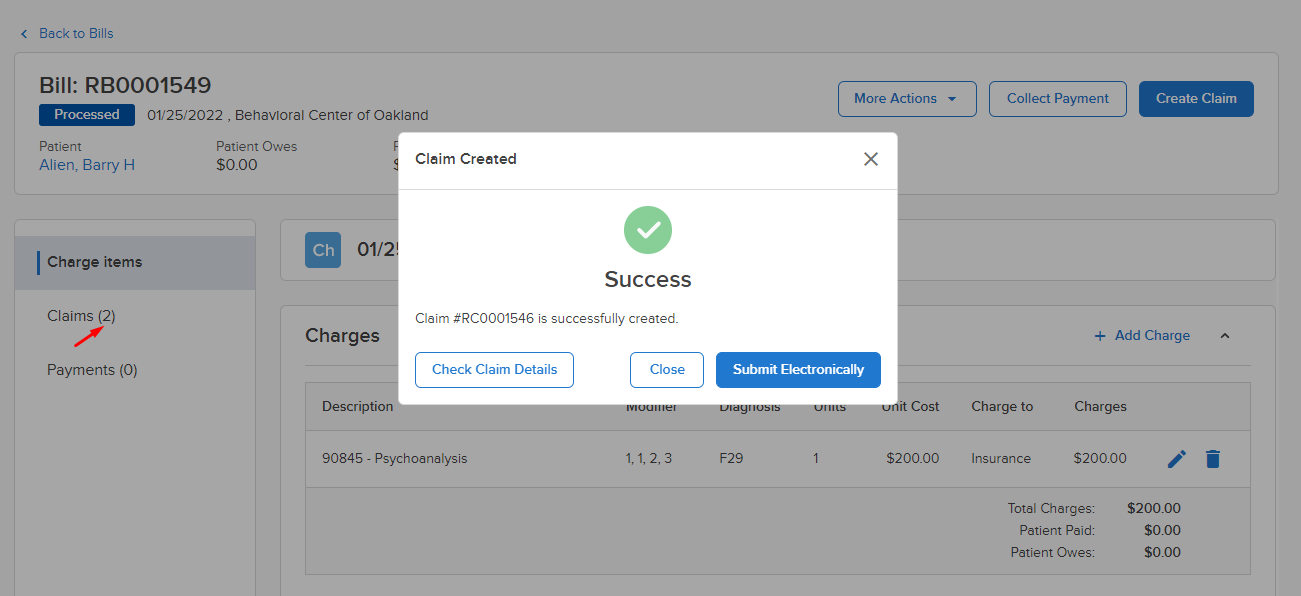Click the Create Claim button
This screenshot has height=596, width=1301.
pos(1196,98)
